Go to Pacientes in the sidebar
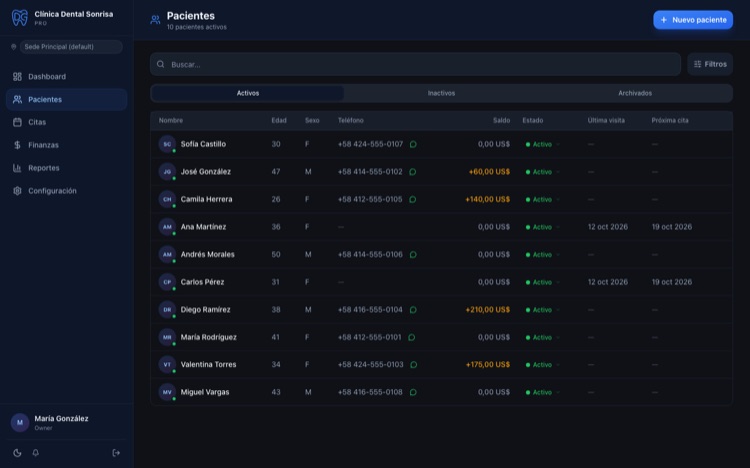750x468 pixels. [66, 100]
